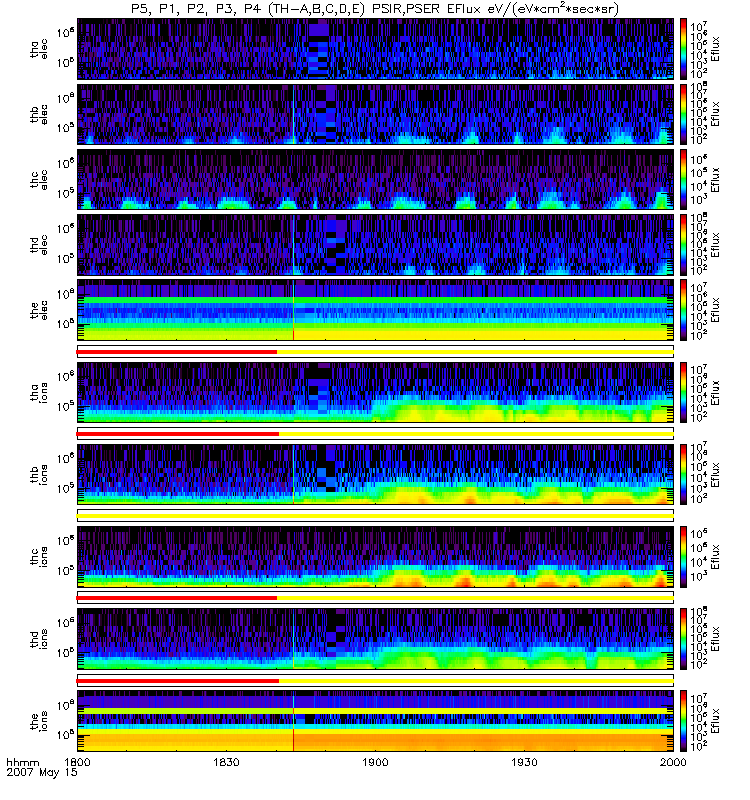Click the color bar beside the elec panel
750x800 pixels.
pyautogui.click(x=683, y=310)
